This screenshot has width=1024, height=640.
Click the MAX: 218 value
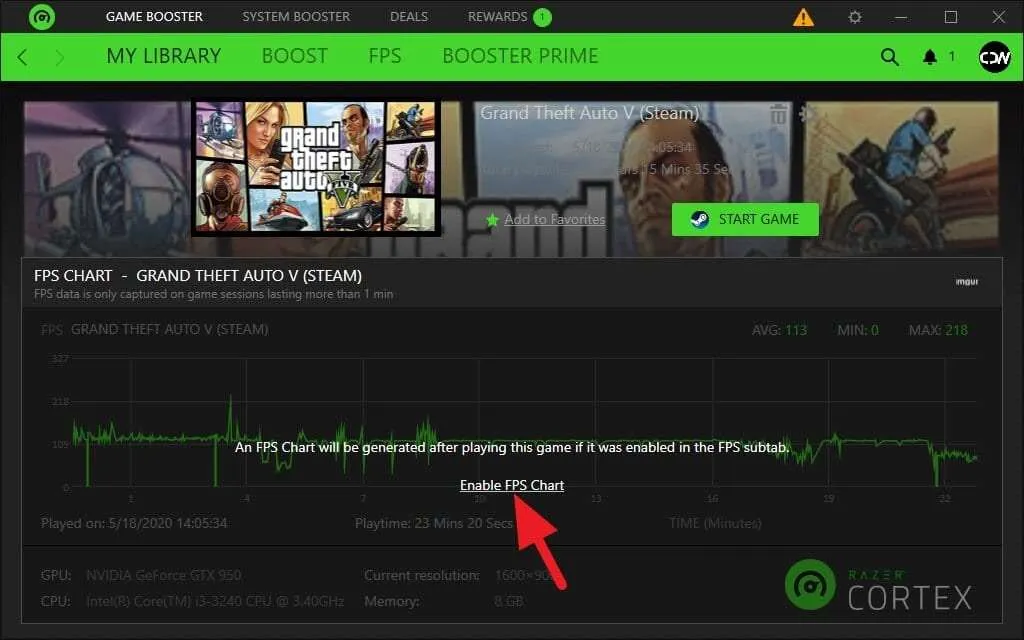(938, 330)
